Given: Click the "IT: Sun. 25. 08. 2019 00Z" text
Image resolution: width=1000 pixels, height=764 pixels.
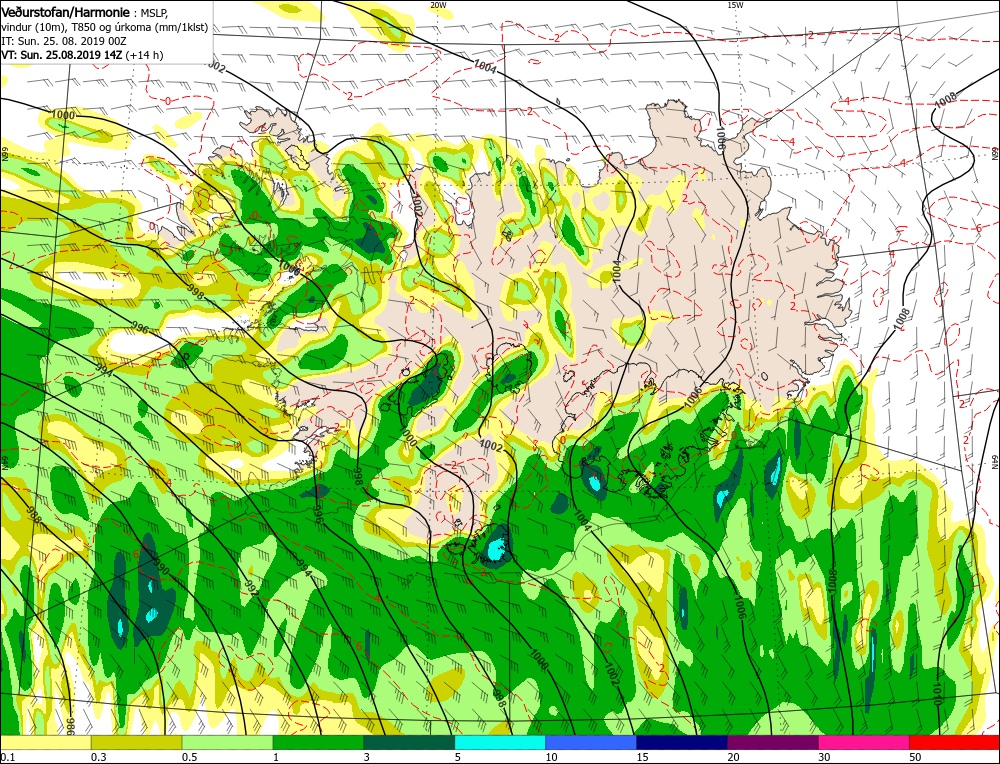Looking at the screenshot, I should pyautogui.click(x=64, y=41).
